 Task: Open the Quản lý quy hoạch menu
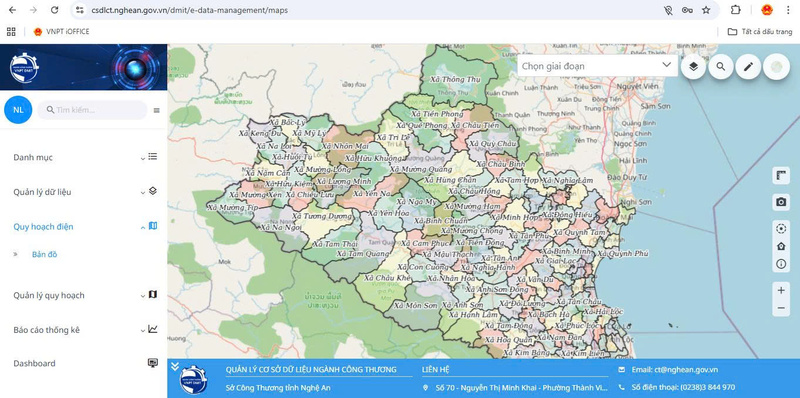tap(49, 296)
